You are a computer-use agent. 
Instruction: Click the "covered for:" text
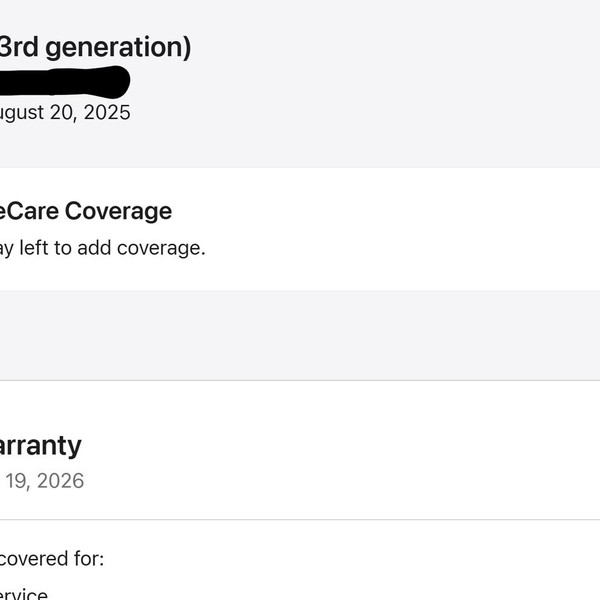(x=51, y=557)
